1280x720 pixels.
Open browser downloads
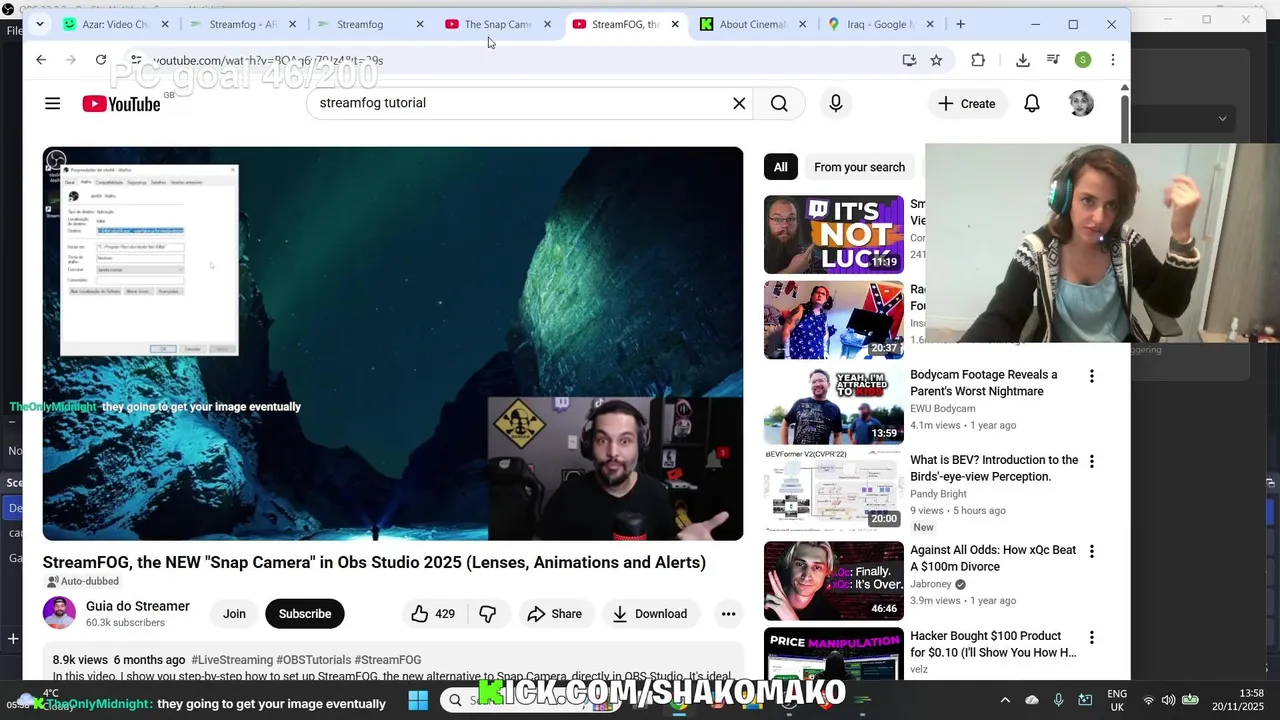1022,60
